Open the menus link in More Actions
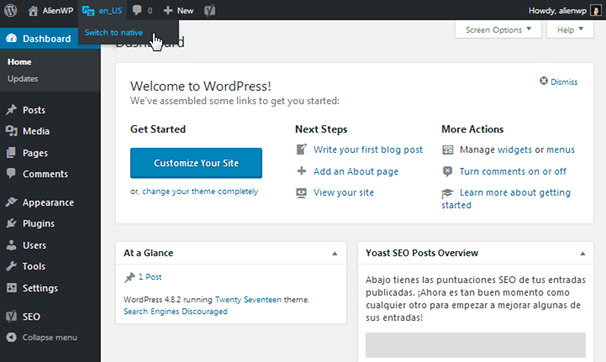Viewport: 606px width, 362px height. click(560, 150)
